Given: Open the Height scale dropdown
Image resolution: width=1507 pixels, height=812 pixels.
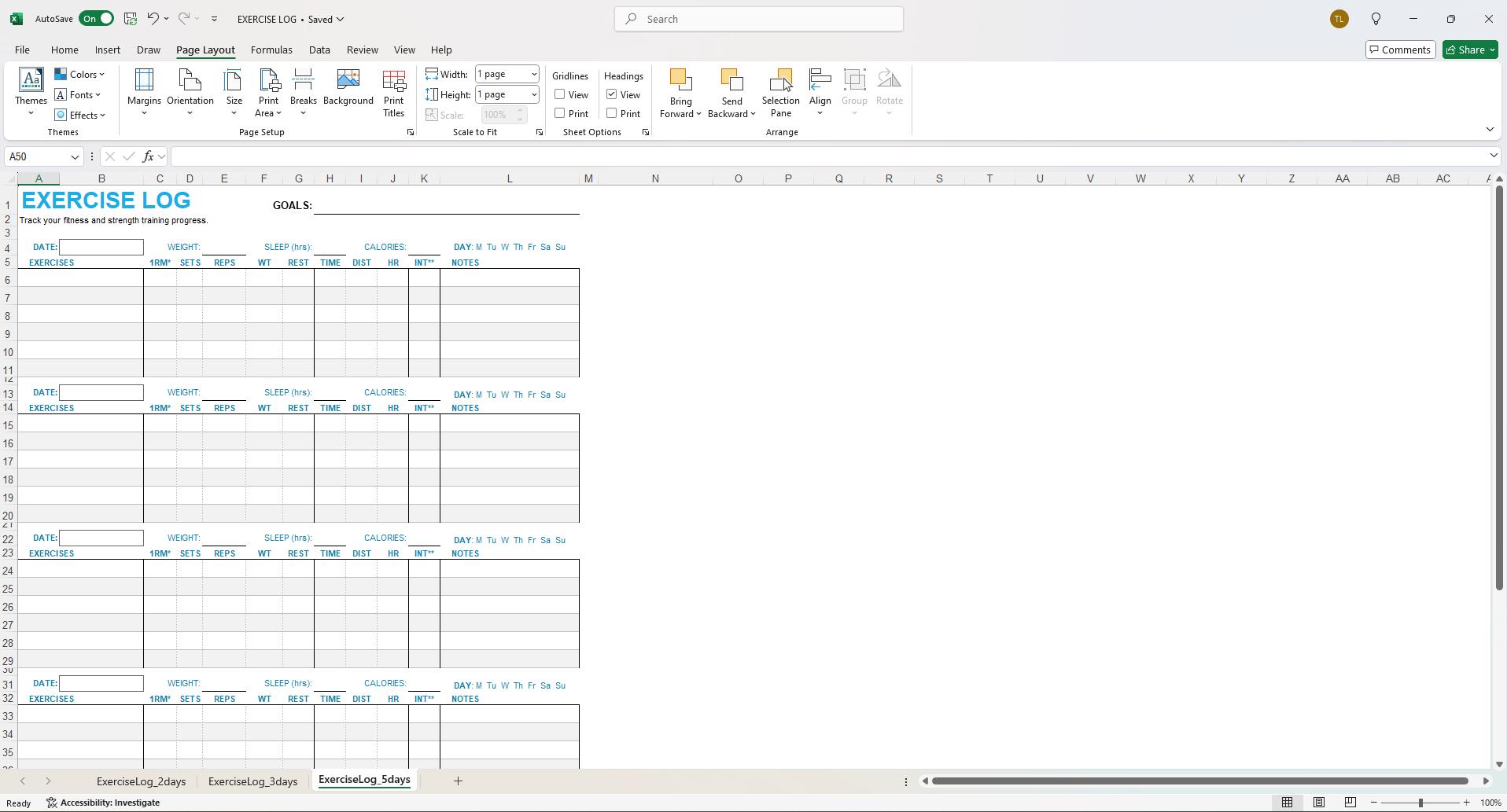Looking at the screenshot, I should (533, 94).
